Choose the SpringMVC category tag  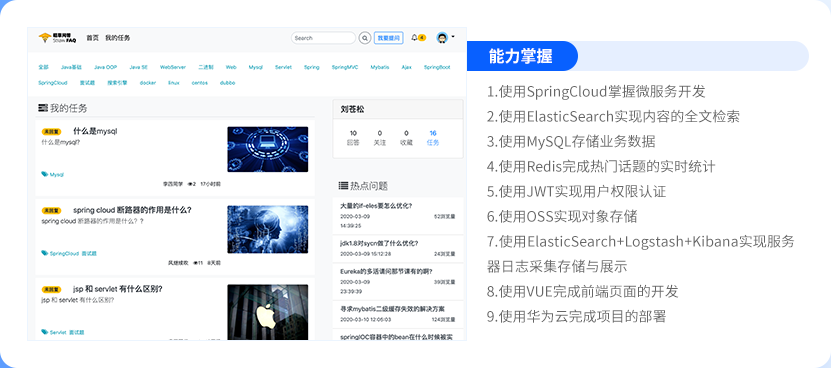coord(345,67)
